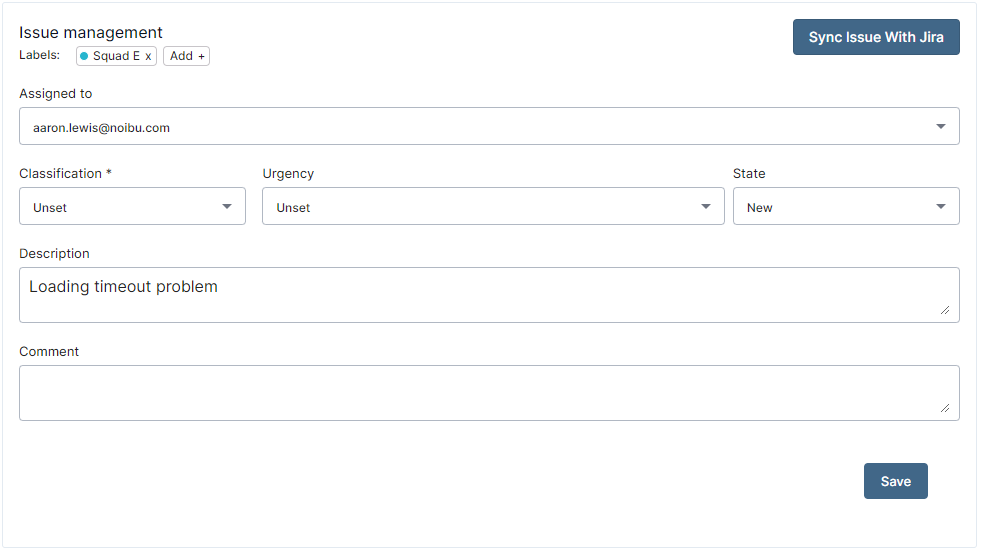The width and height of the screenshot is (981, 552).
Task: Open the Assigned to email field
Action: click(489, 126)
